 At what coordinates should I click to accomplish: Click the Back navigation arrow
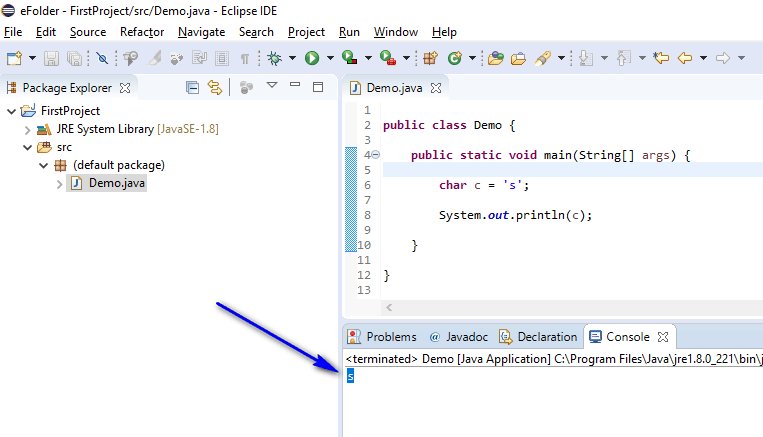[685, 58]
